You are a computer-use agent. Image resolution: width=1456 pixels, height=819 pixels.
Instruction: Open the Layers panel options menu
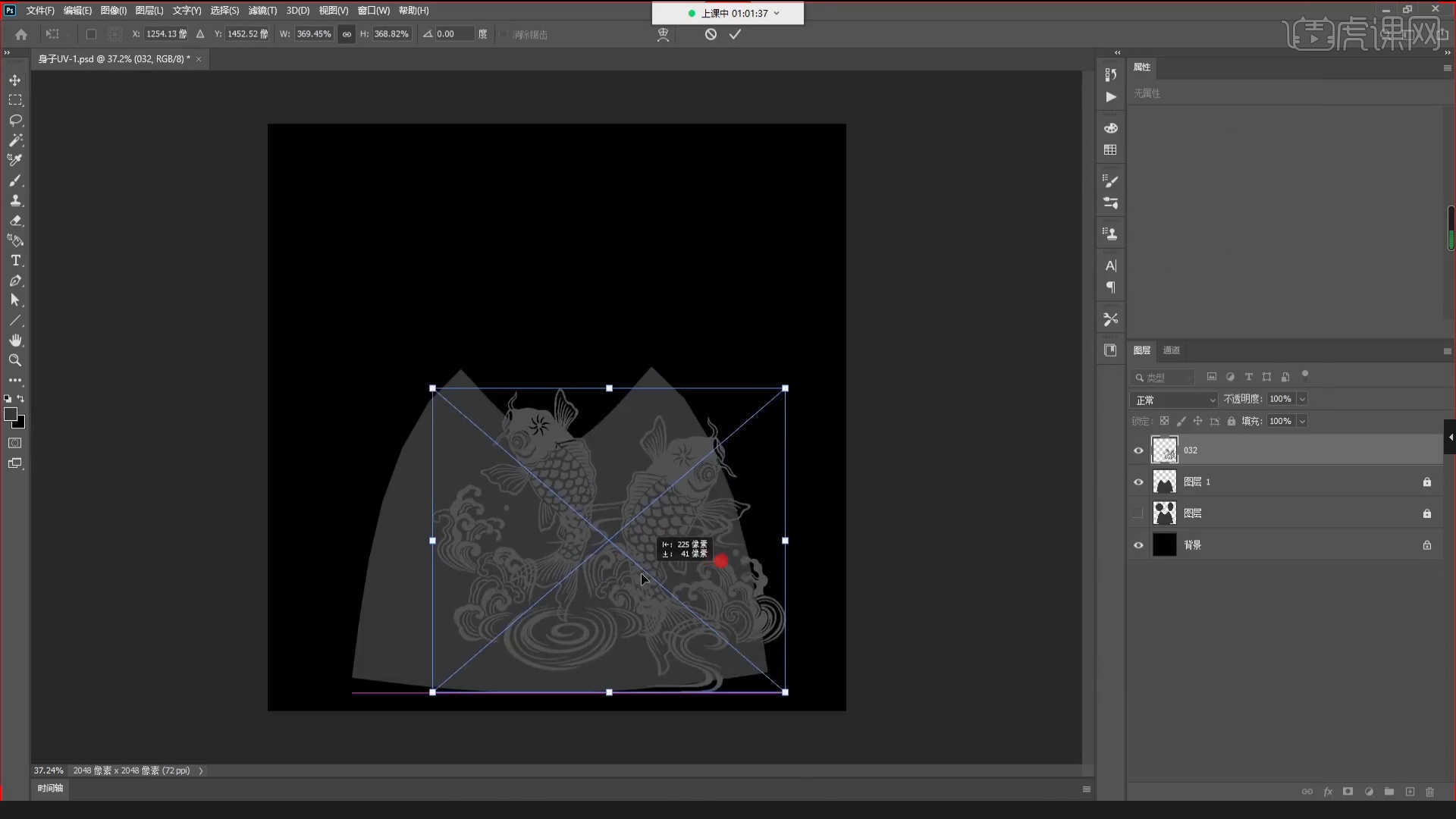tap(1447, 351)
